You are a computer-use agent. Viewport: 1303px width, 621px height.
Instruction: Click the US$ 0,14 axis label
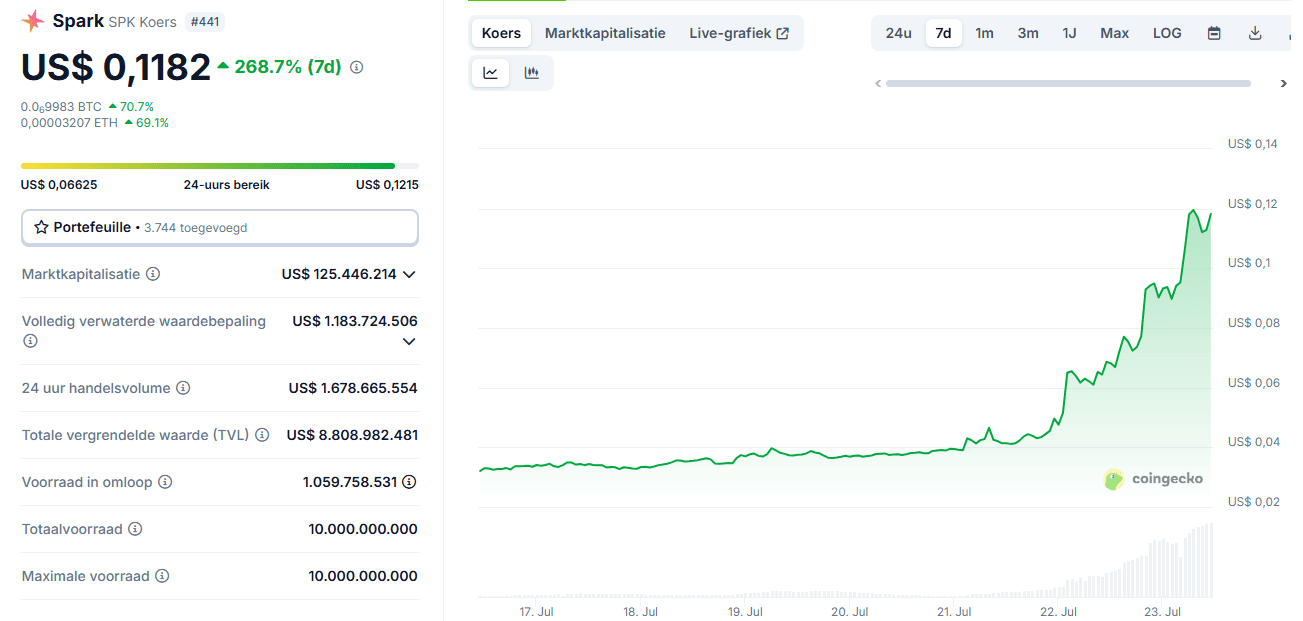1253,144
